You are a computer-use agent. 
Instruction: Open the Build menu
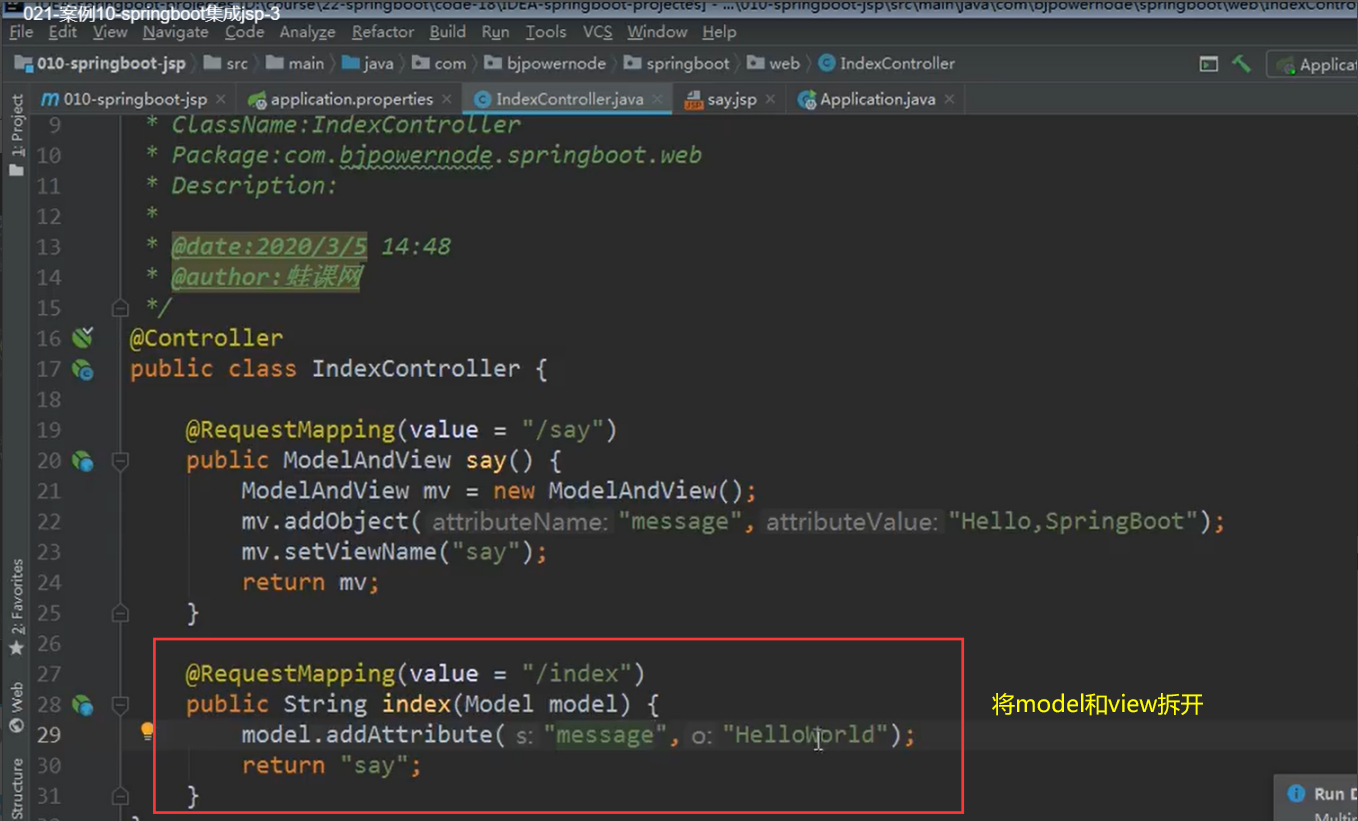(448, 32)
